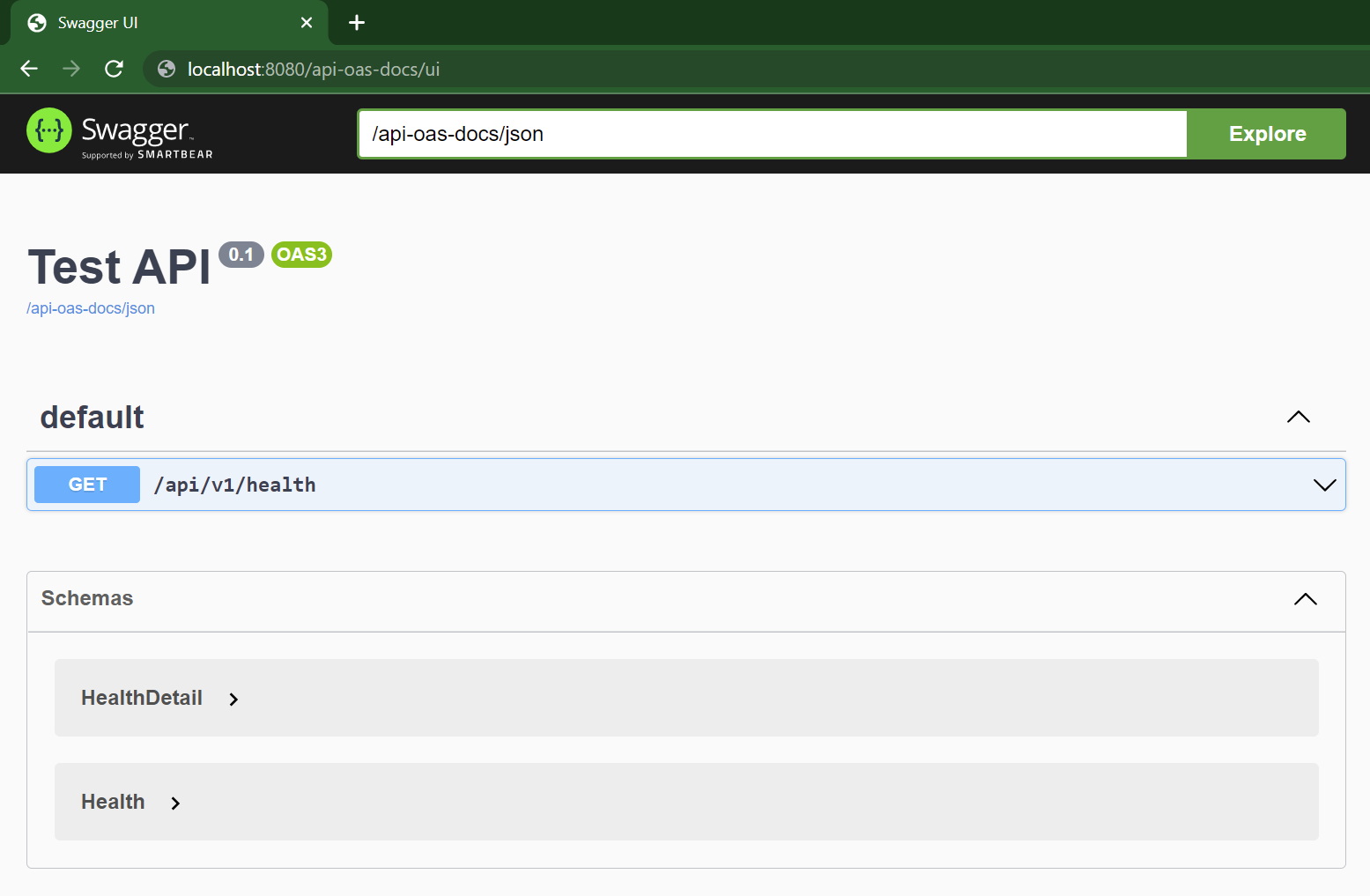This screenshot has height=896, width=1370.
Task: Collapse the Schemas section
Action: [1306, 599]
